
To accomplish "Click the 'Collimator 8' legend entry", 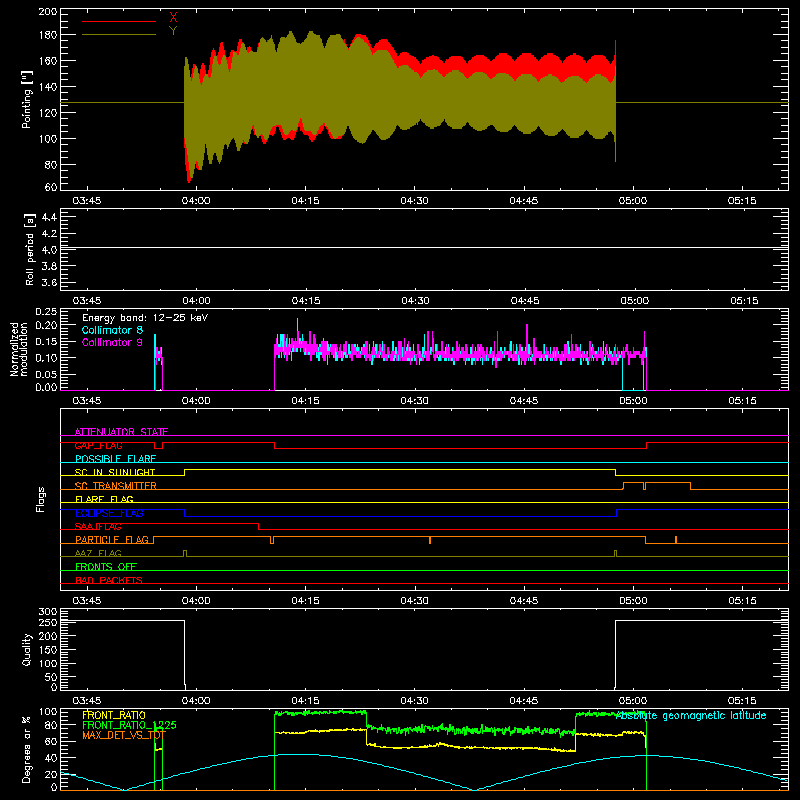I will pyautogui.click(x=112, y=330).
